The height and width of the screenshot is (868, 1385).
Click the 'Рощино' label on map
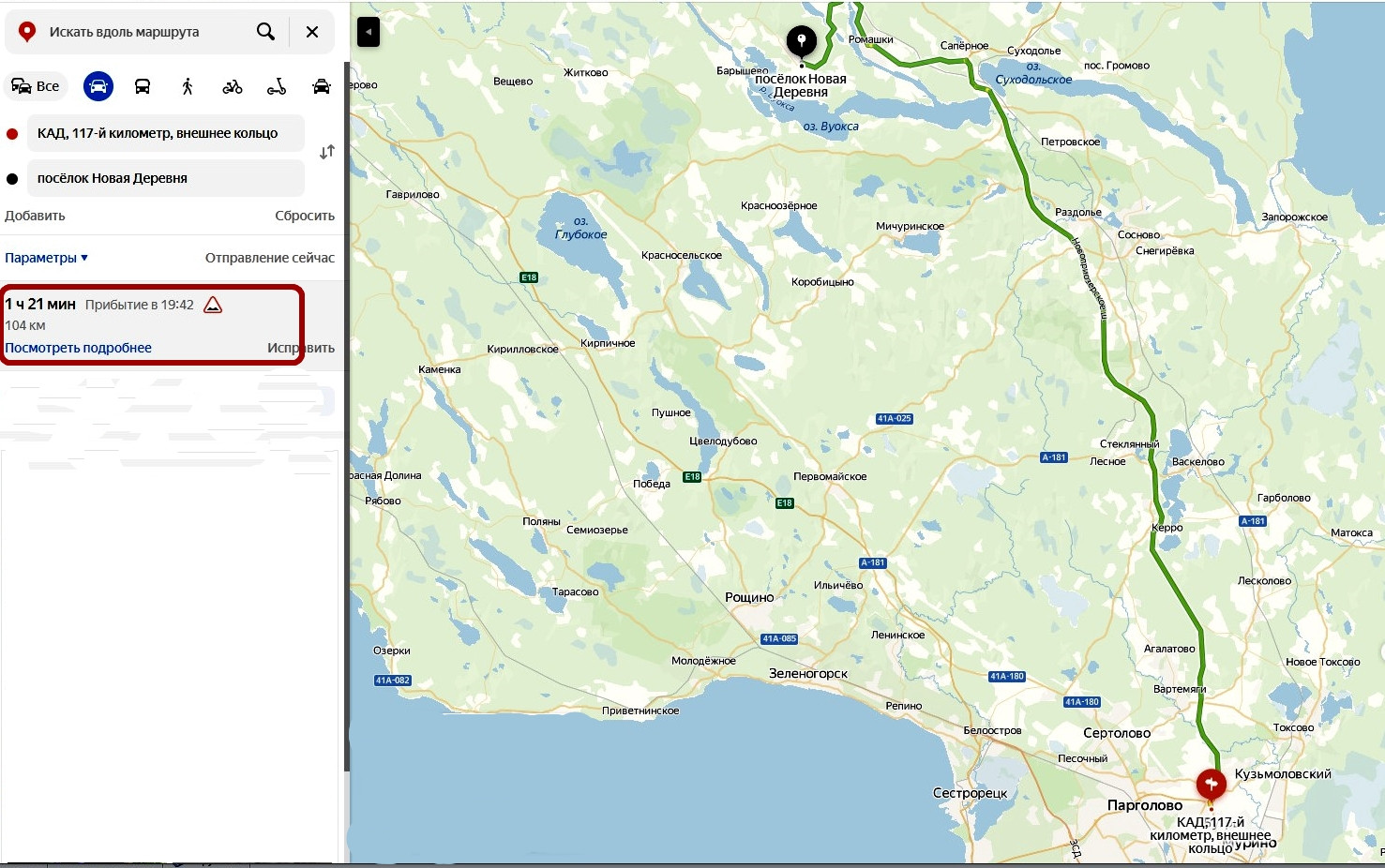tap(749, 597)
